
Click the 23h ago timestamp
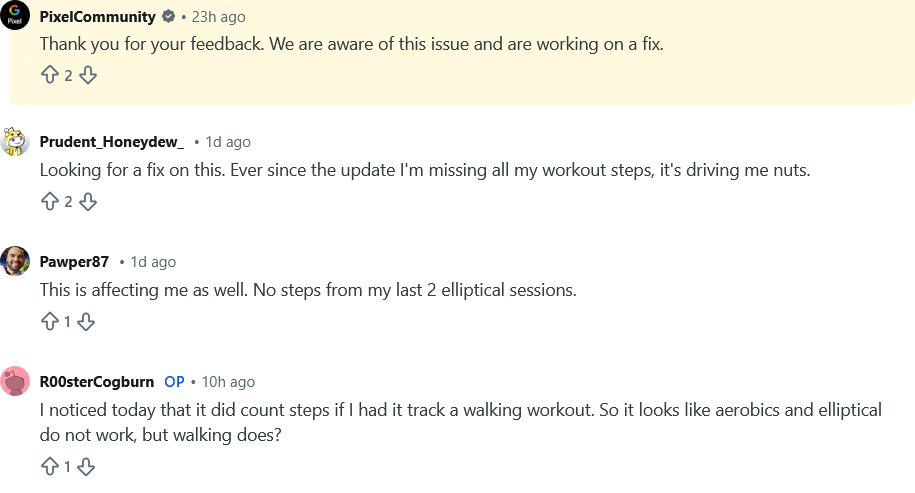pyautogui.click(x=217, y=17)
